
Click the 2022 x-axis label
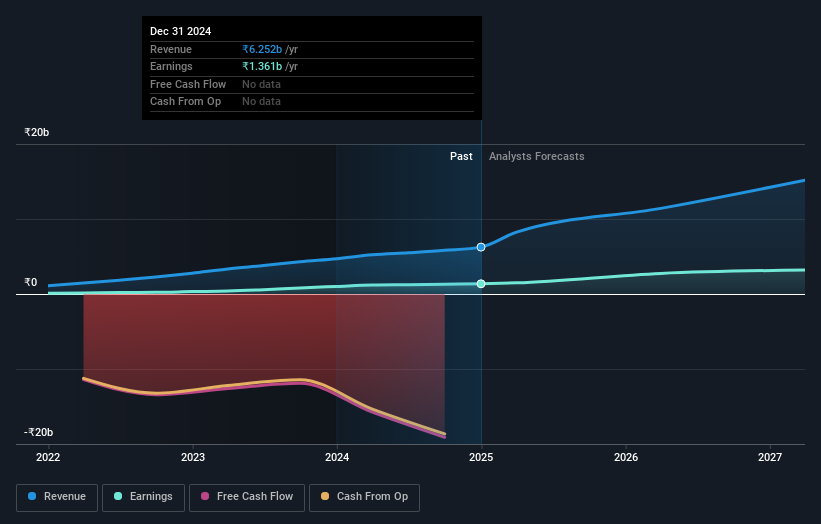[x=48, y=457]
